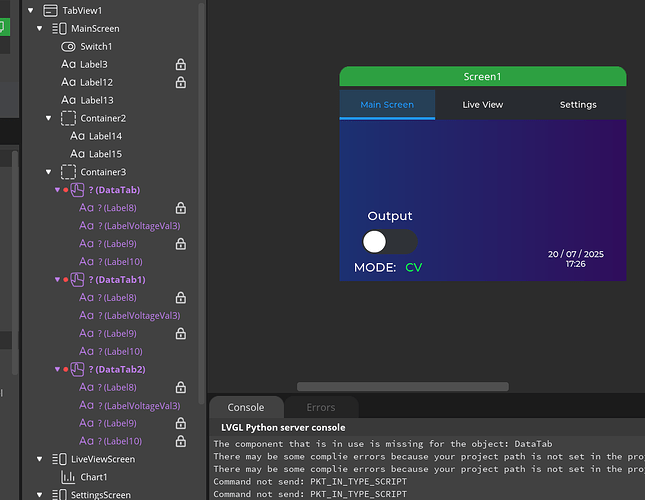
Task: Select the Chart1 row in hierarchy
Action: 109,477
